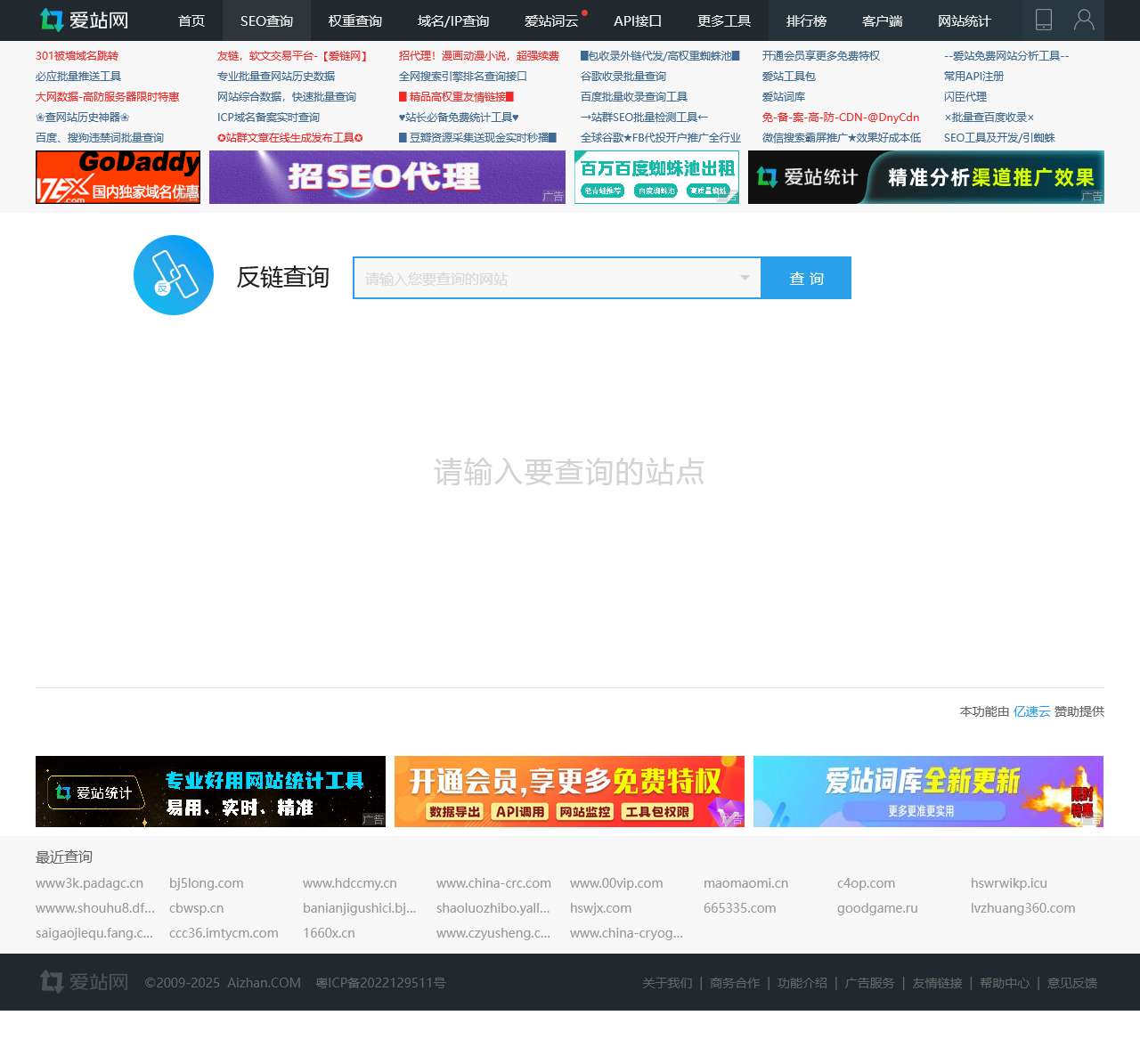This screenshot has height=1064, width=1140.
Task: Open the 权重查询 menu
Action: [x=355, y=20]
